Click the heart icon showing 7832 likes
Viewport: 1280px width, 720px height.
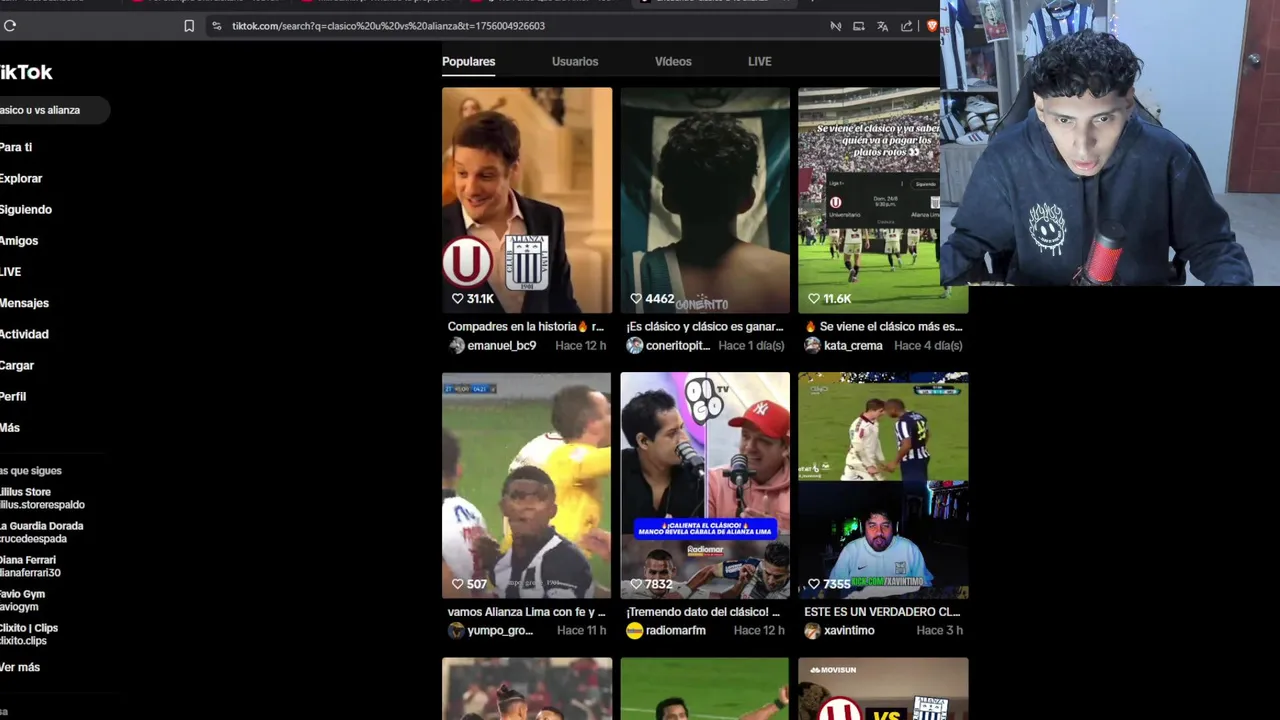(635, 584)
